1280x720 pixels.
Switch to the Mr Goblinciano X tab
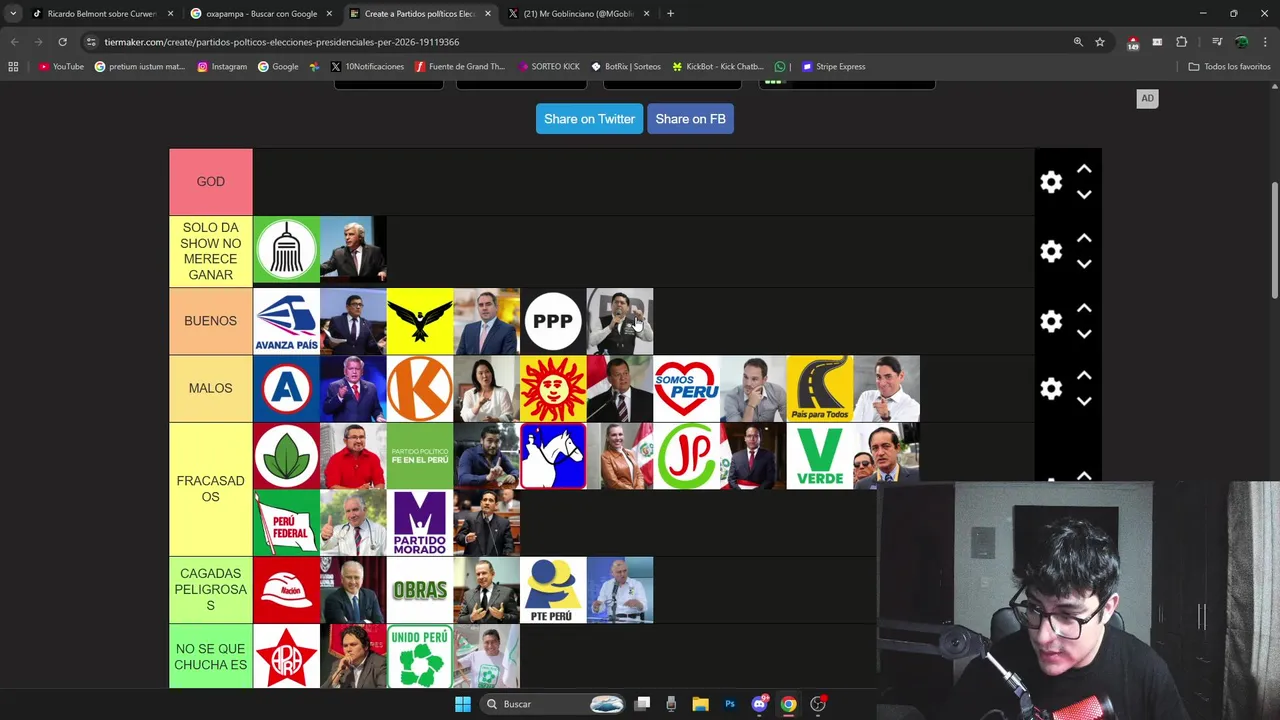coord(579,13)
